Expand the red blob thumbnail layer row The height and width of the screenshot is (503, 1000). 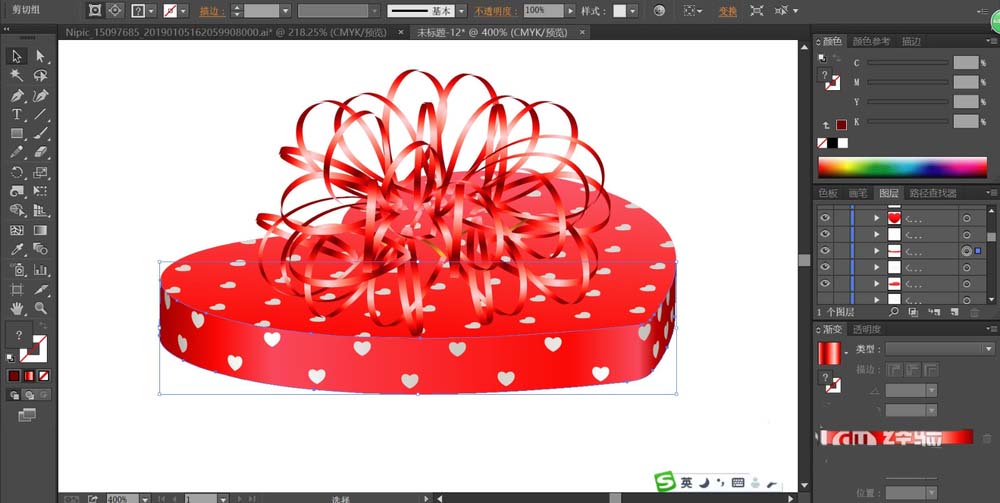click(879, 284)
